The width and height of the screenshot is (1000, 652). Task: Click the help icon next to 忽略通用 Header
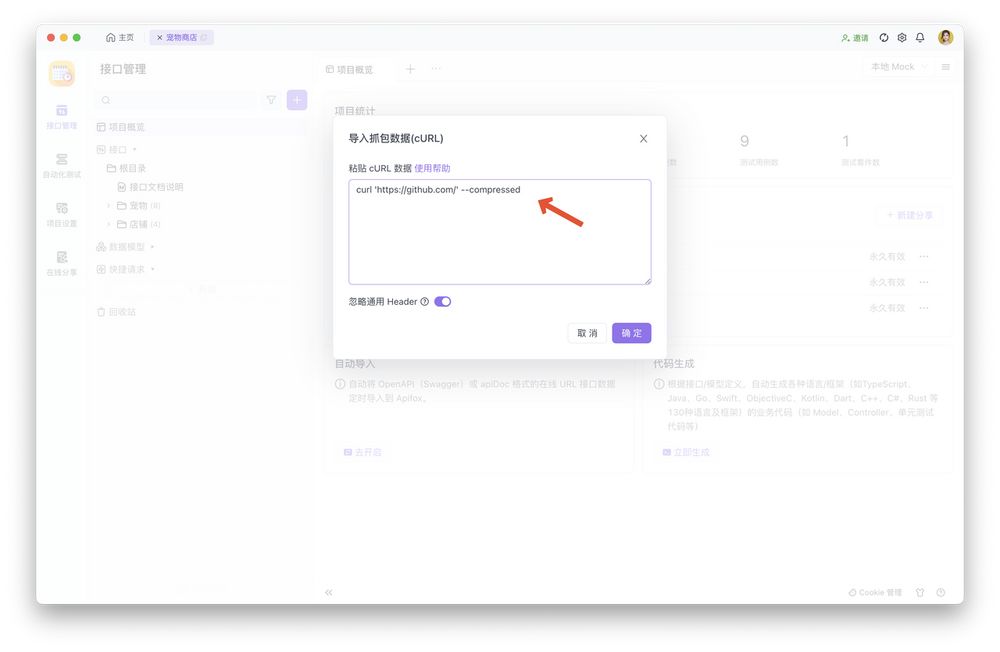point(424,302)
